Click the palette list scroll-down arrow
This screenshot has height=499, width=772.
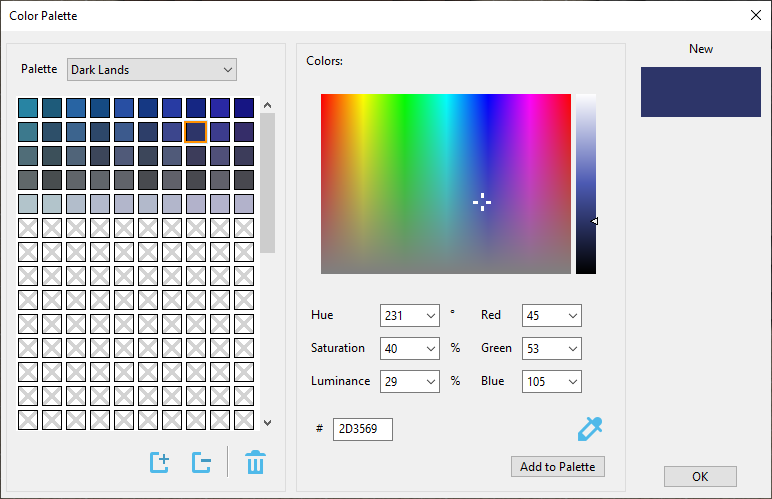(x=267, y=423)
